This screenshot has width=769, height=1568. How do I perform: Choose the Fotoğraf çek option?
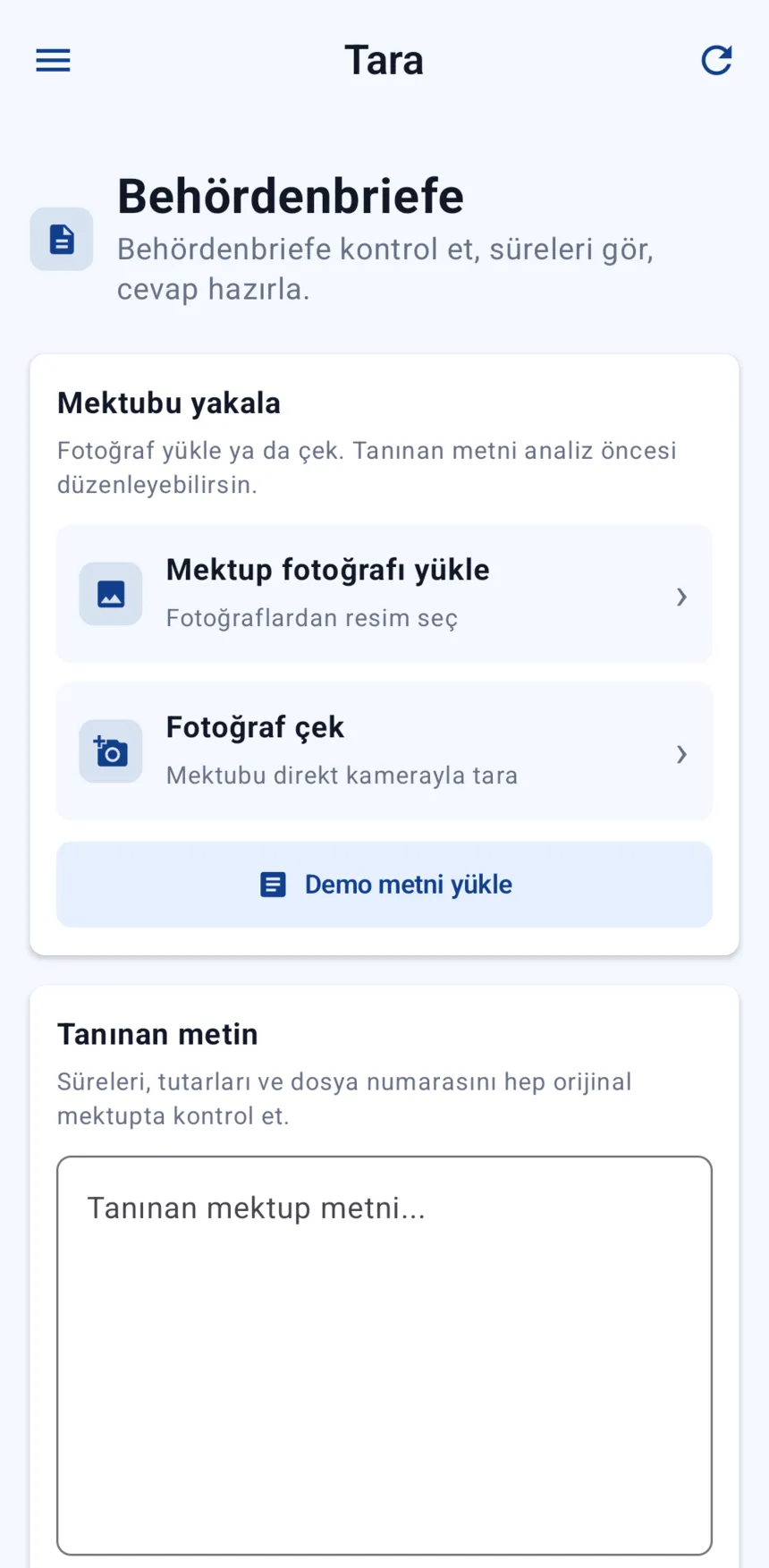[x=384, y=751]
